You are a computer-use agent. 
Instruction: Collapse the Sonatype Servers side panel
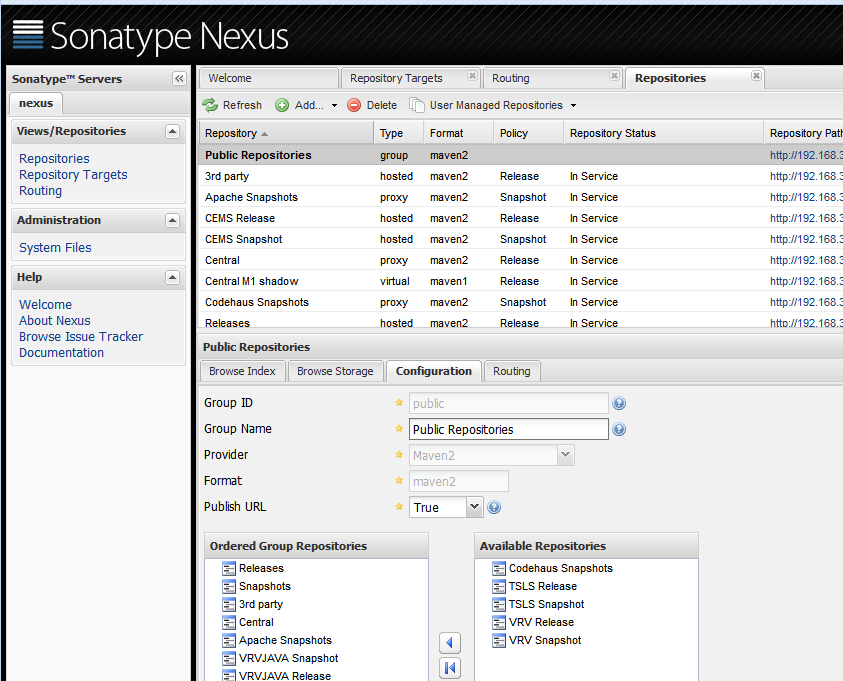pos(179,79)
